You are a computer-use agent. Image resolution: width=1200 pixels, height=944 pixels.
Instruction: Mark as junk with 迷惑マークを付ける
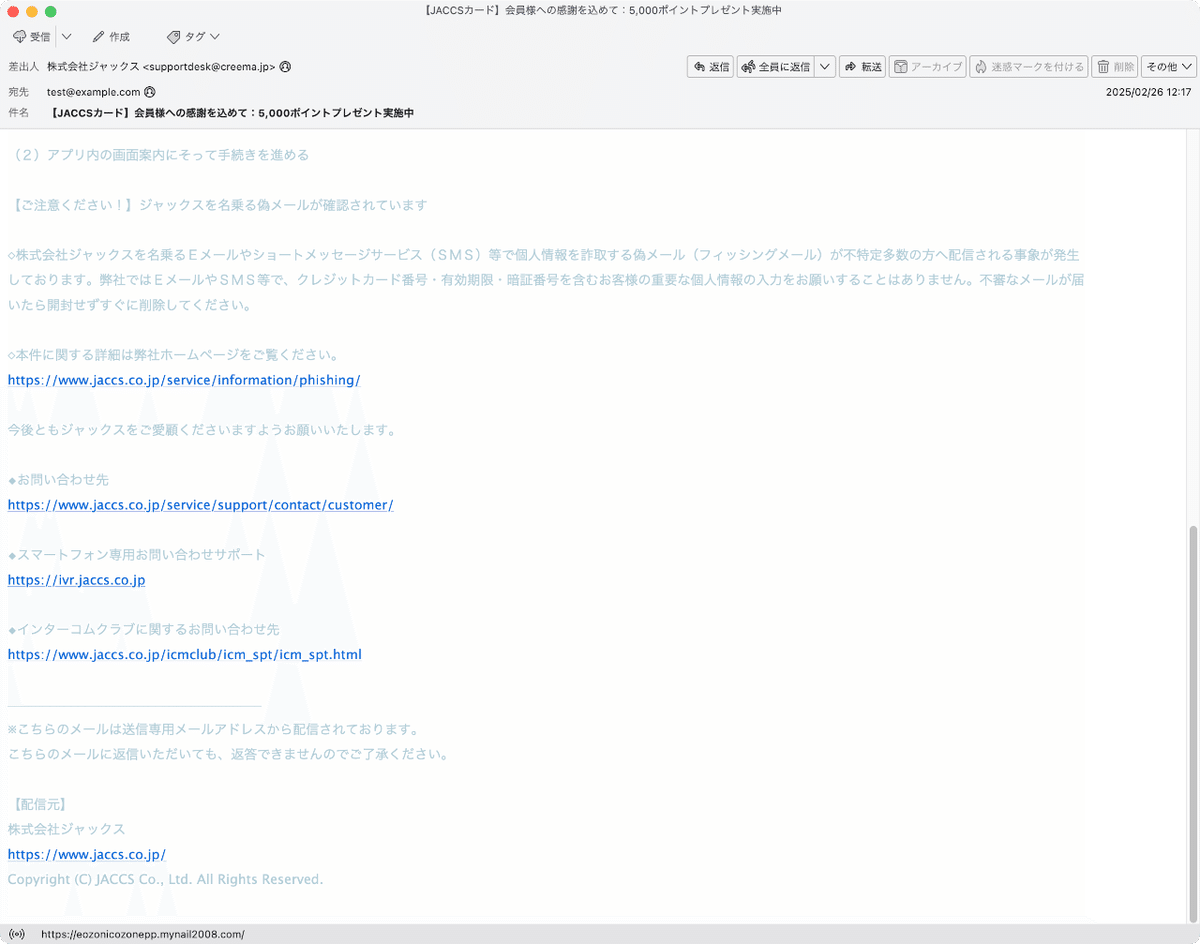coord(1028,67)
